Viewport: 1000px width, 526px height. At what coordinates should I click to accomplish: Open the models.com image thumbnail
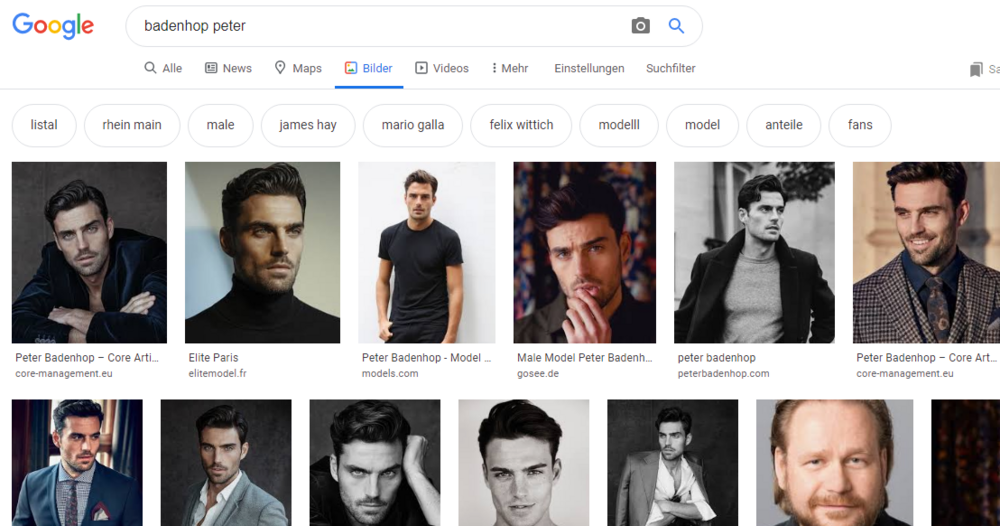click(427, 252)
